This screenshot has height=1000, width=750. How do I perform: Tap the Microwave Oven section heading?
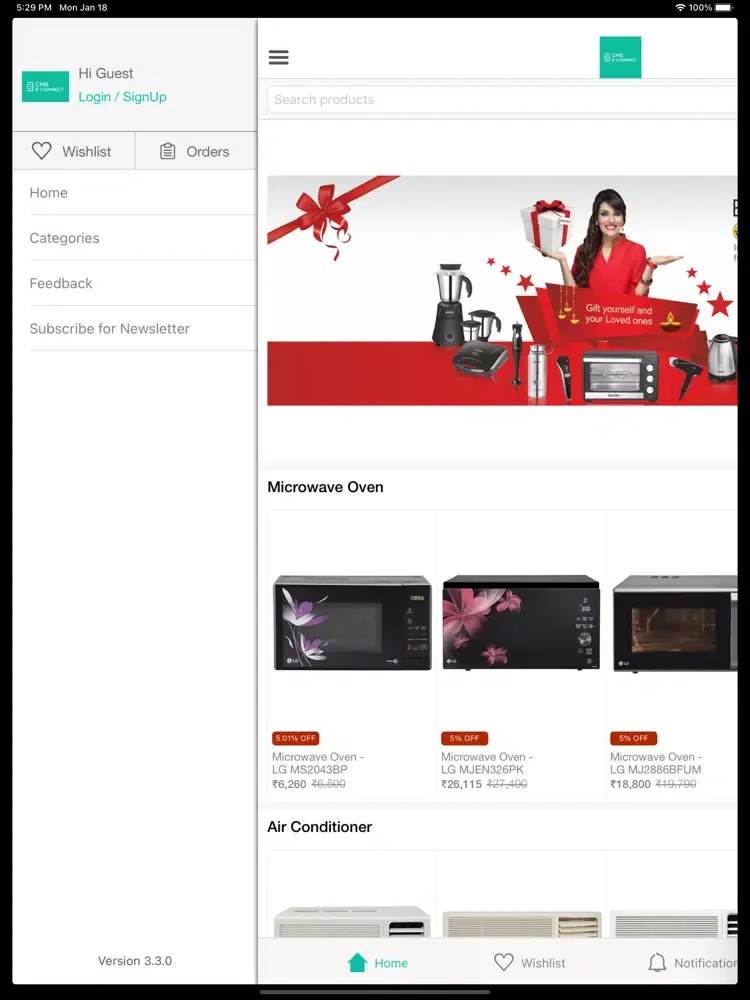point(325,487)
